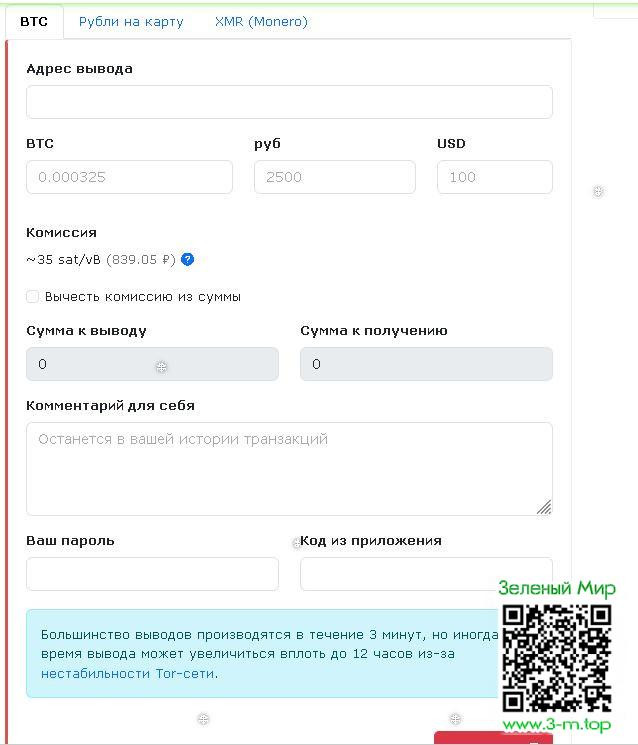Viewport: 638px width, 745px height.
Task: Click the 'Комментарий для себя' text area
Action: pos(289,468)
